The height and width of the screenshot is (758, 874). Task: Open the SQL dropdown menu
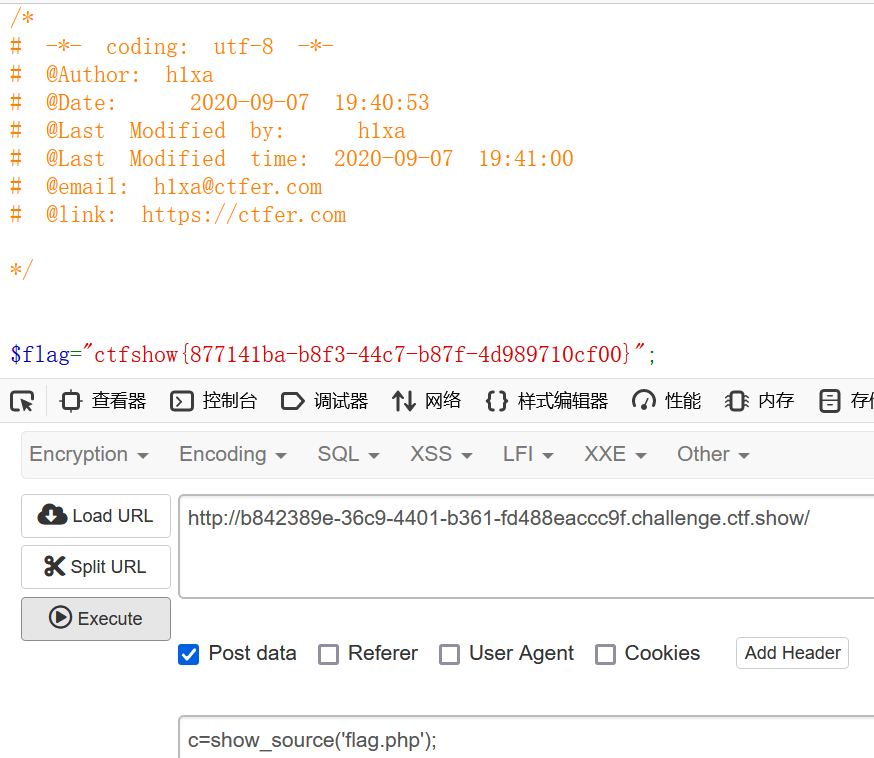click(x=348, y=454)
